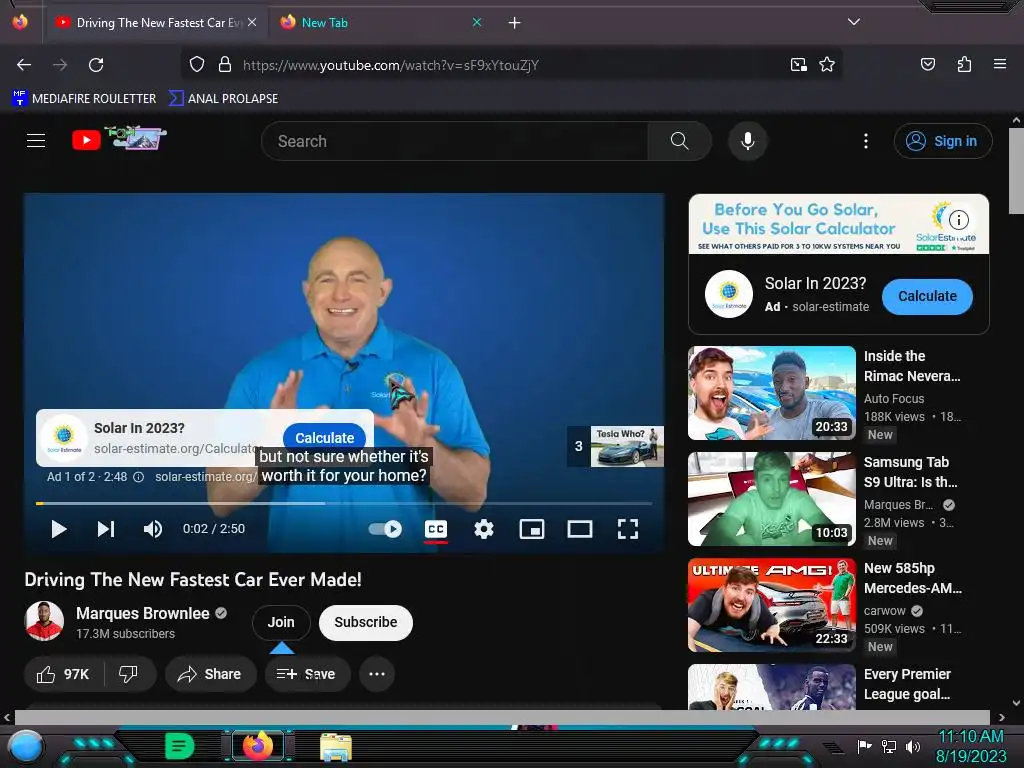
Task: Click the browser URL address field
Action: pos(509,65)
